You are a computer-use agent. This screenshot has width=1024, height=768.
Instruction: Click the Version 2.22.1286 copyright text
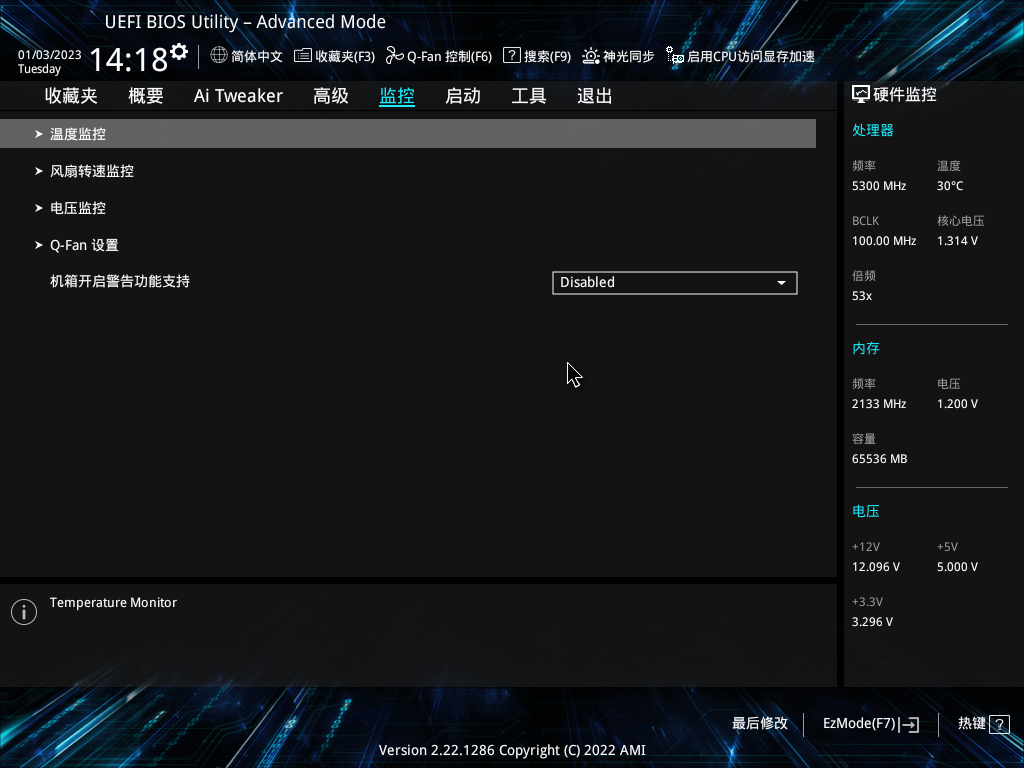pos(512,750)
